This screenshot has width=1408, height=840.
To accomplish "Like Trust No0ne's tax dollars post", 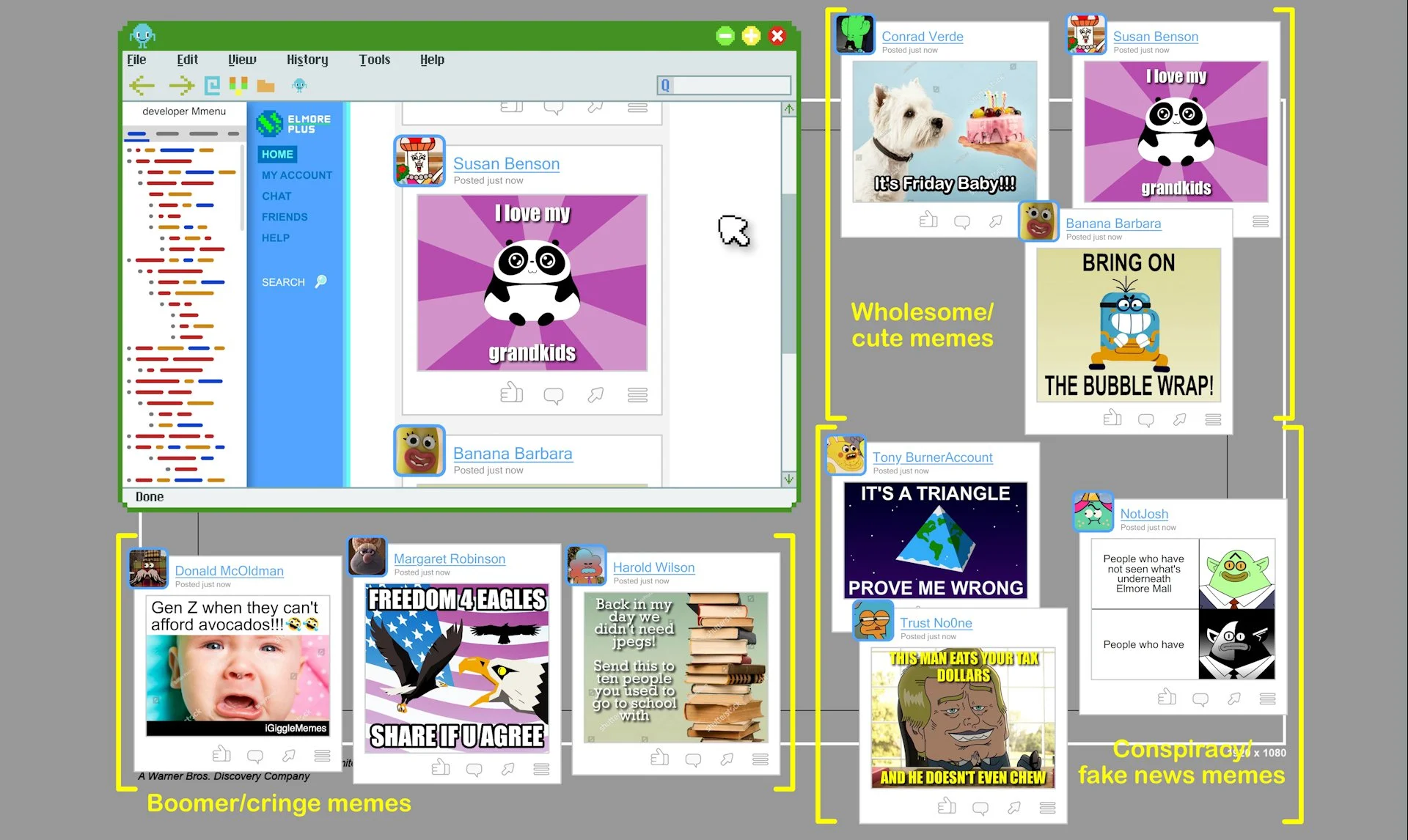I will click(947, 806).
